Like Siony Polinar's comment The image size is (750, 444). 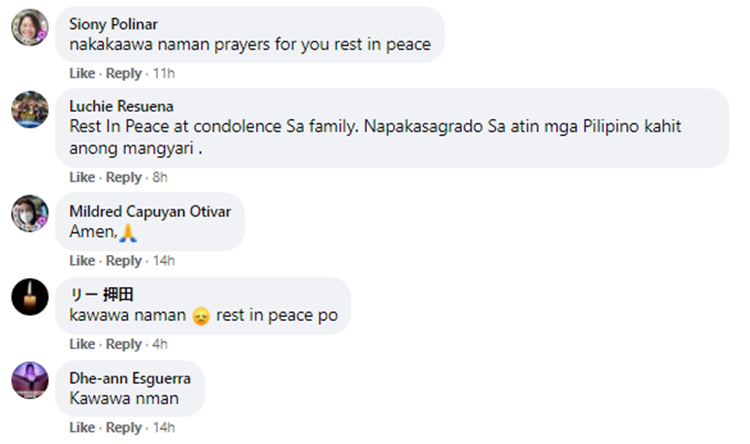pyautogui.click(x=82, y=73)
